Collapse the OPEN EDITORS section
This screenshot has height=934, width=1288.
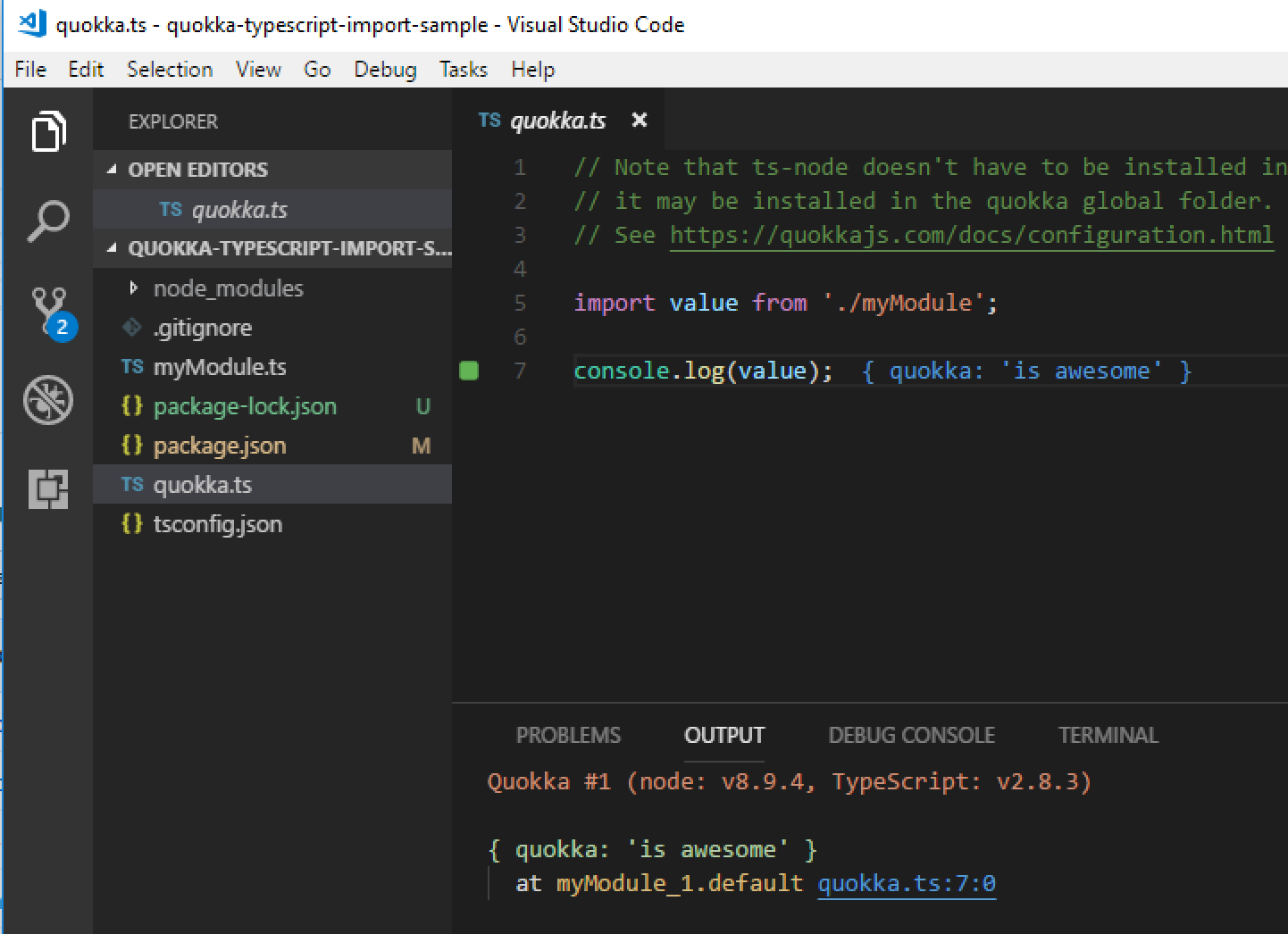coord(111,169)
